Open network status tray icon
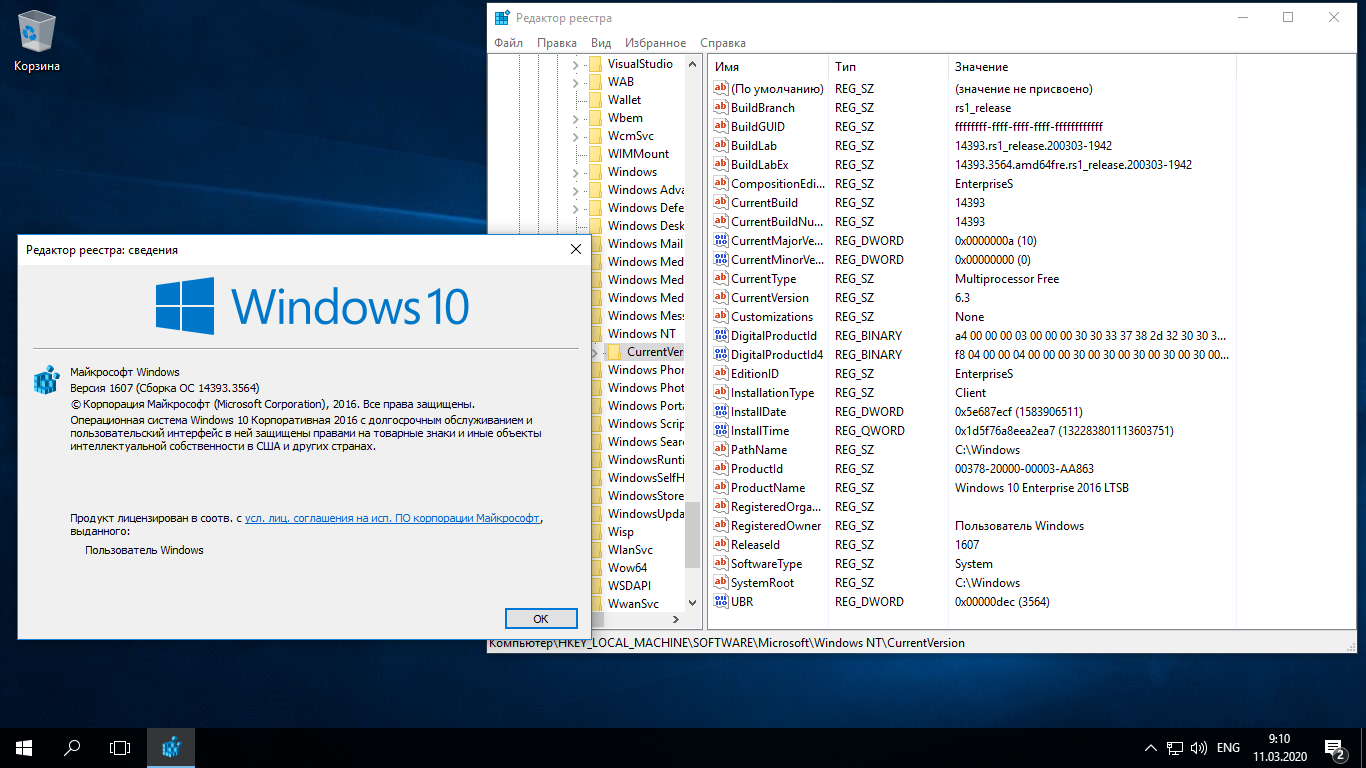 point(1175,748)
